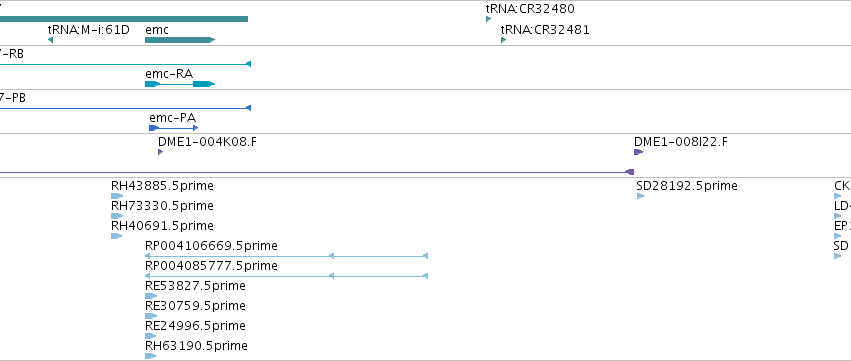This screenshot has width=851, height=361.
Task: Select the tRNA:M-i:61D gene arrow
Action: point(50,40)
